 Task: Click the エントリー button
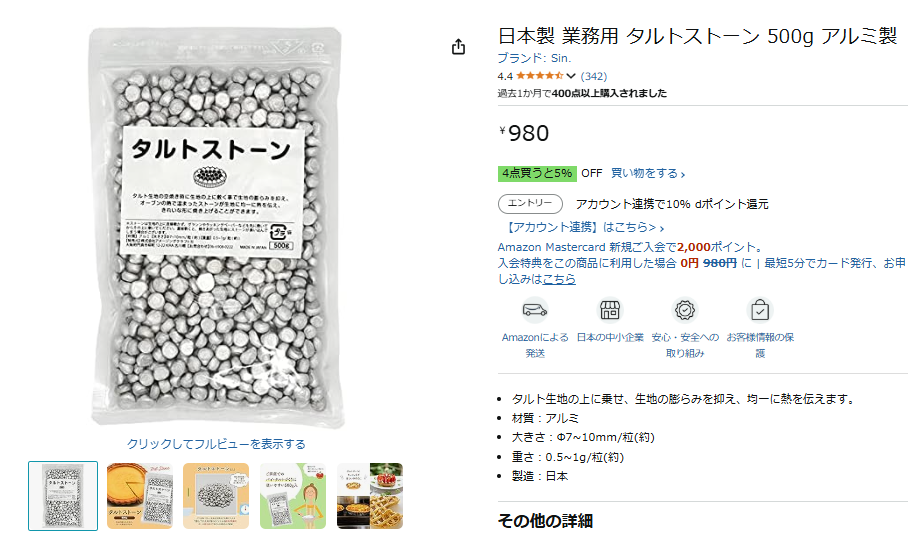(530, 204)
